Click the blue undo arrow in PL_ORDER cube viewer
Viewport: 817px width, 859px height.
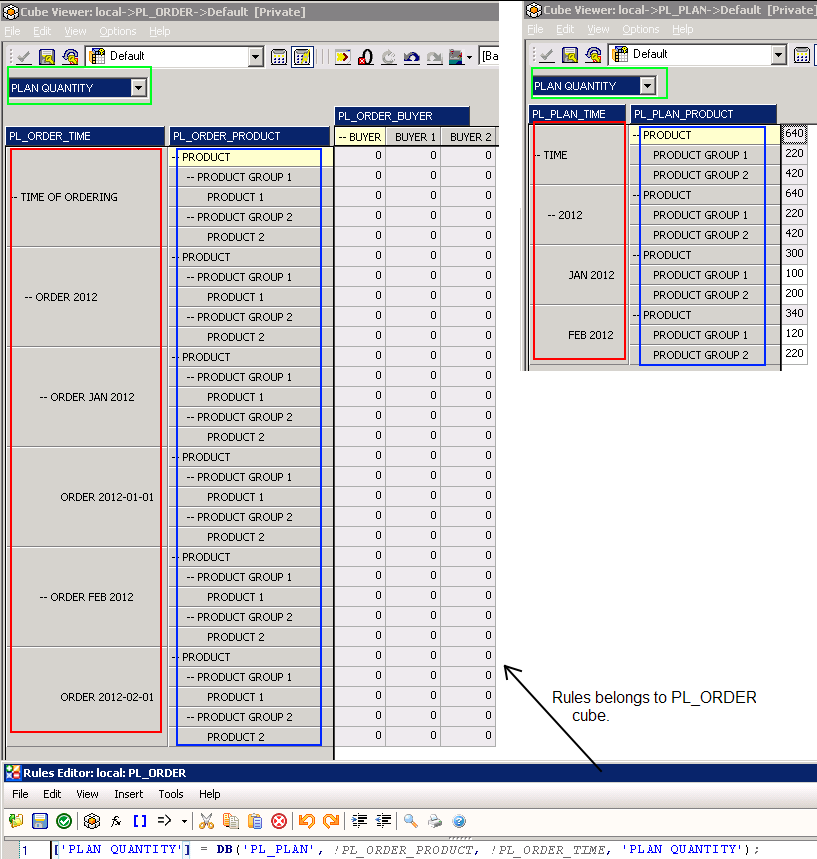(412, 56)
